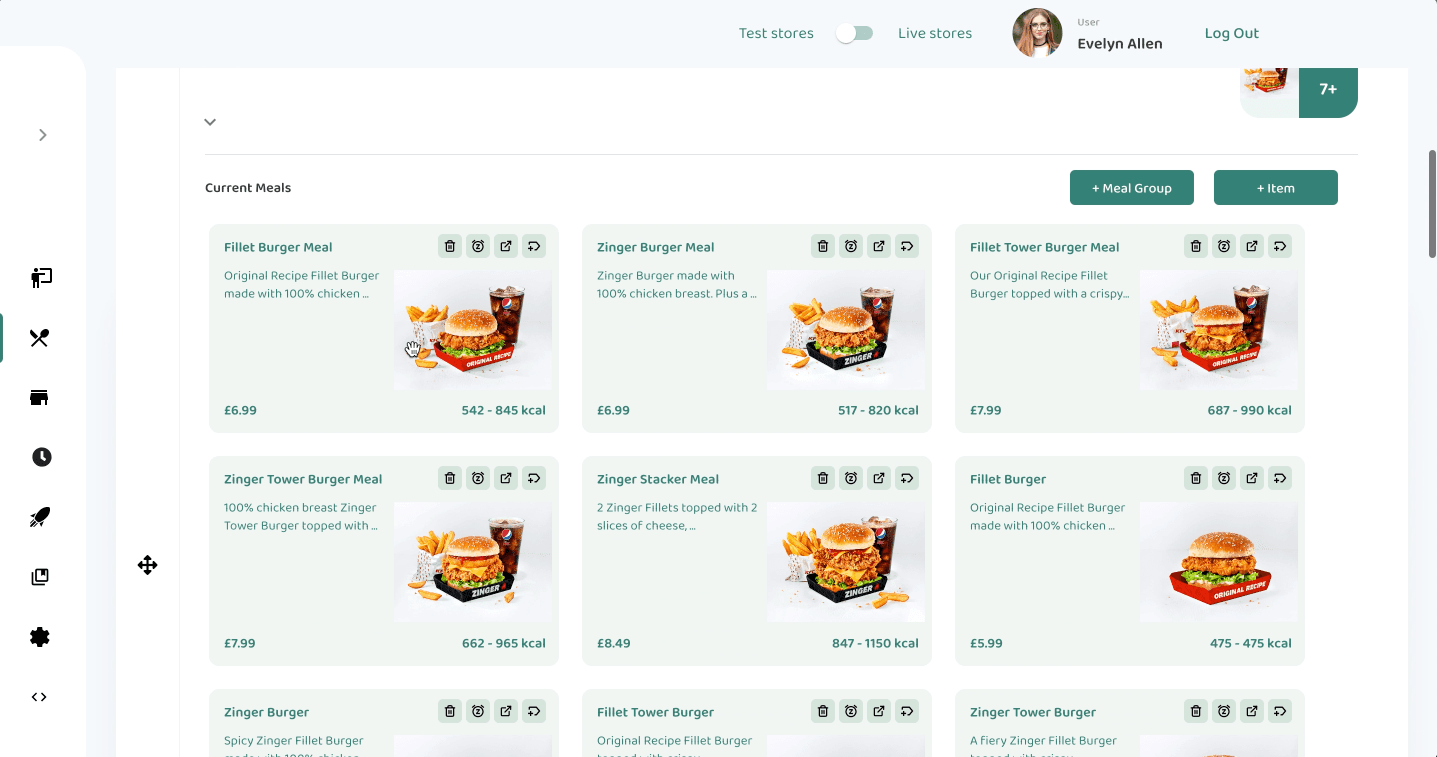1437x757 pixels.
Task: Add a tag to the Zinger Burger Meal
Action: 907,246
